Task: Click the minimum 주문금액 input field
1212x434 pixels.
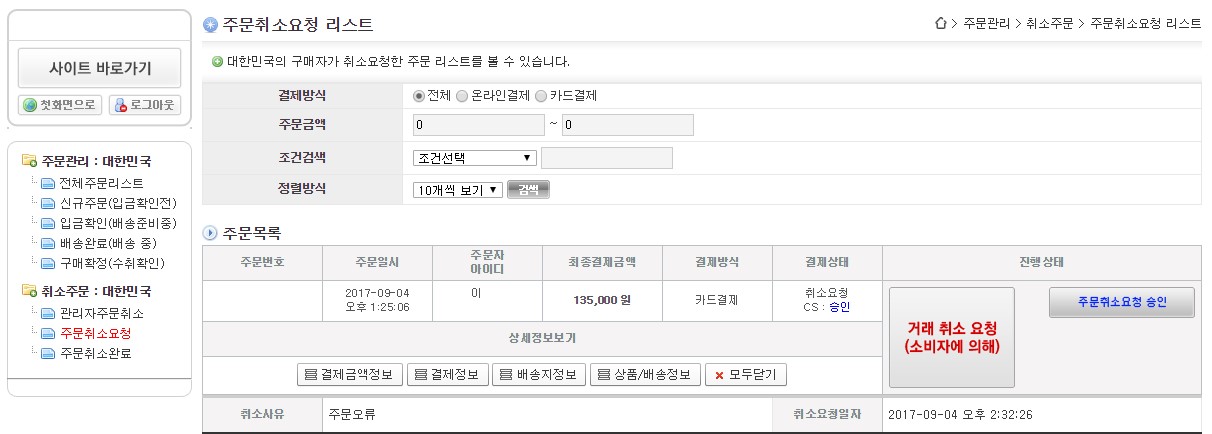Action: tap(478, 126)
